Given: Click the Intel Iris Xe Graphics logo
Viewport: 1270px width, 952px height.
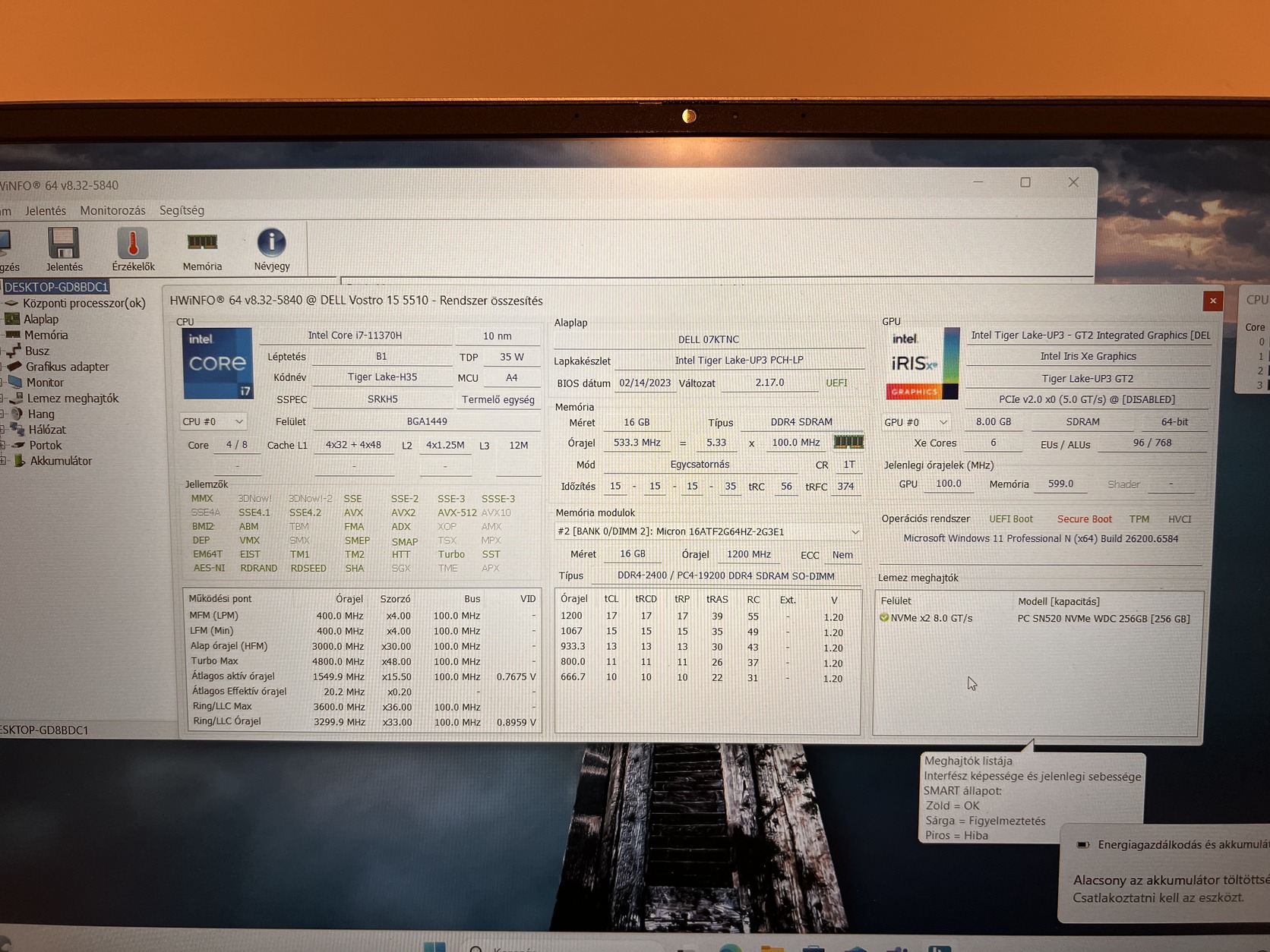Looking at the screenshot, I should pos(922,364).
